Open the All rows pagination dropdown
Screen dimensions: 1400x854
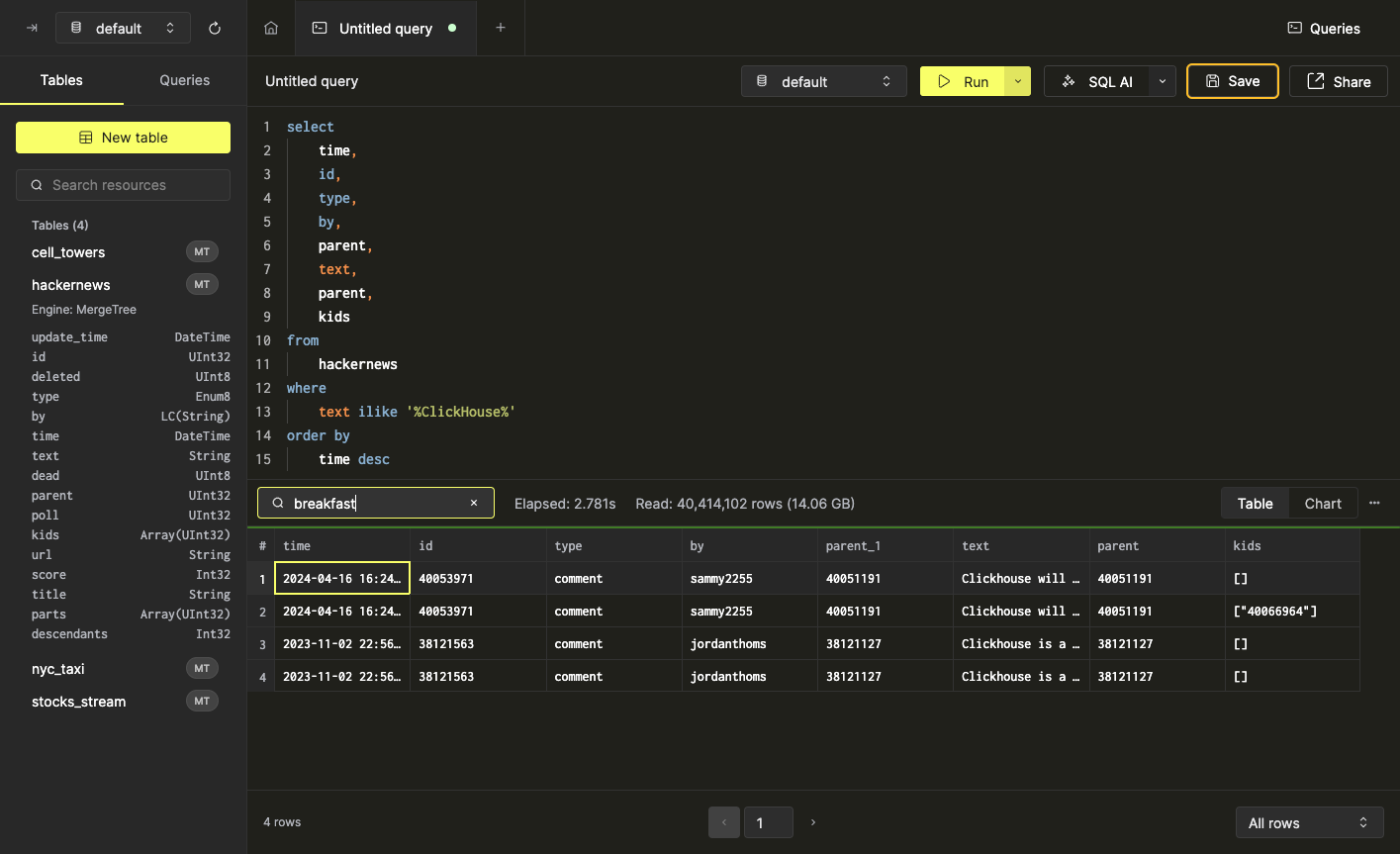[x=1309, y=822]
